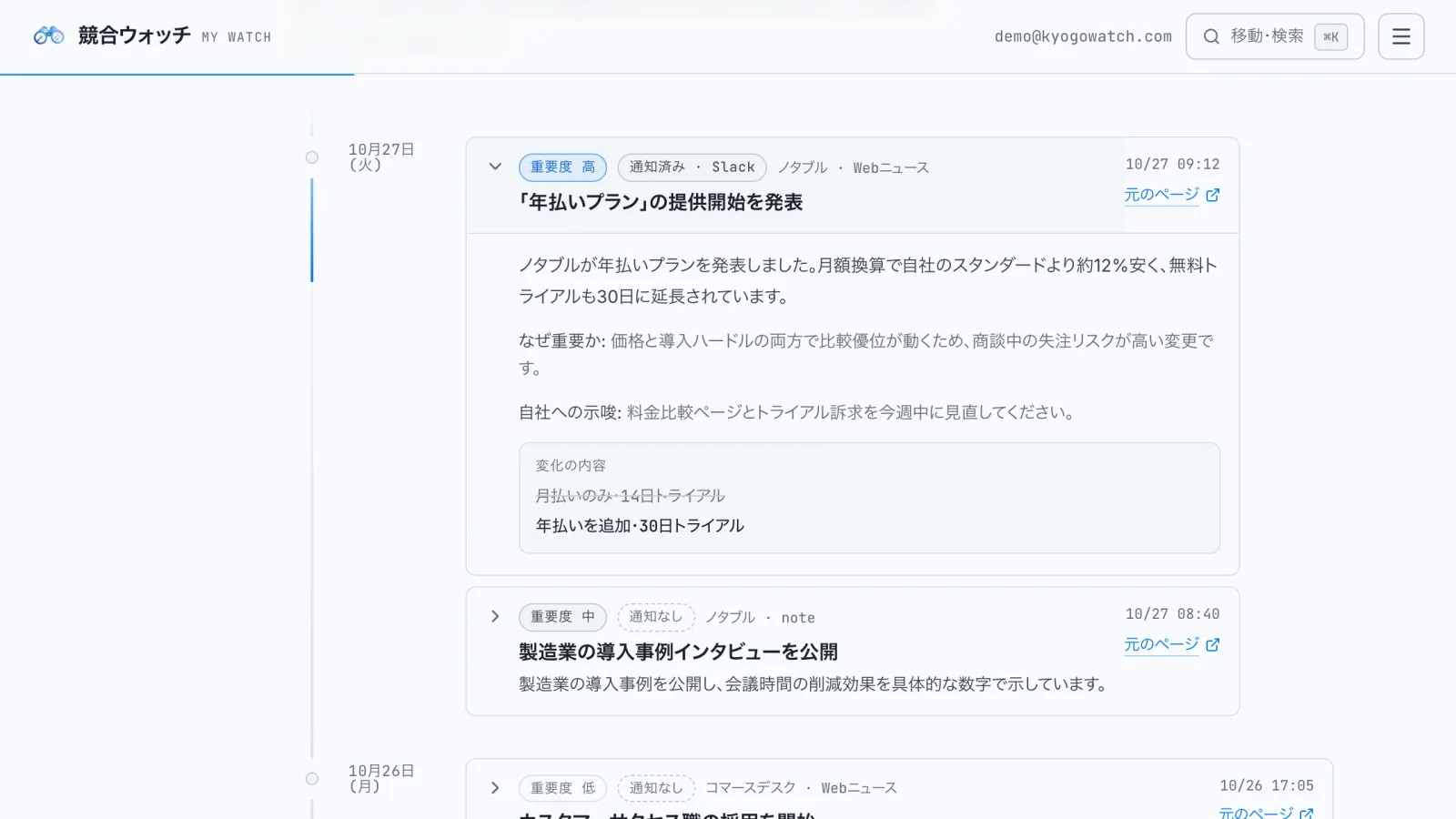Click struck-through 月払いのみ・14日トライアル text
Screen dimensions: 1456x819
coord(630,496)
